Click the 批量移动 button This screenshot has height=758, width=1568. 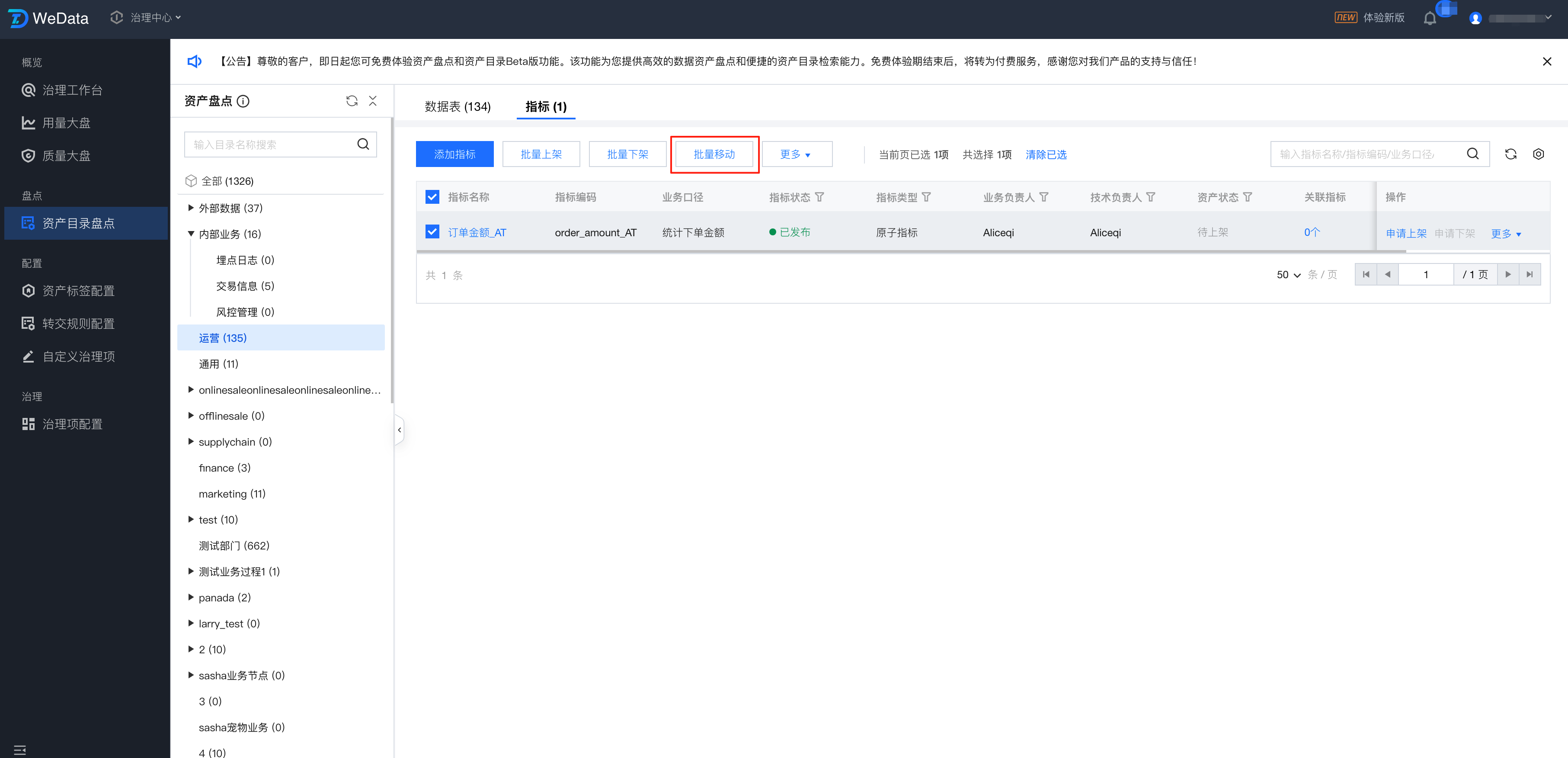pos(714,154)
